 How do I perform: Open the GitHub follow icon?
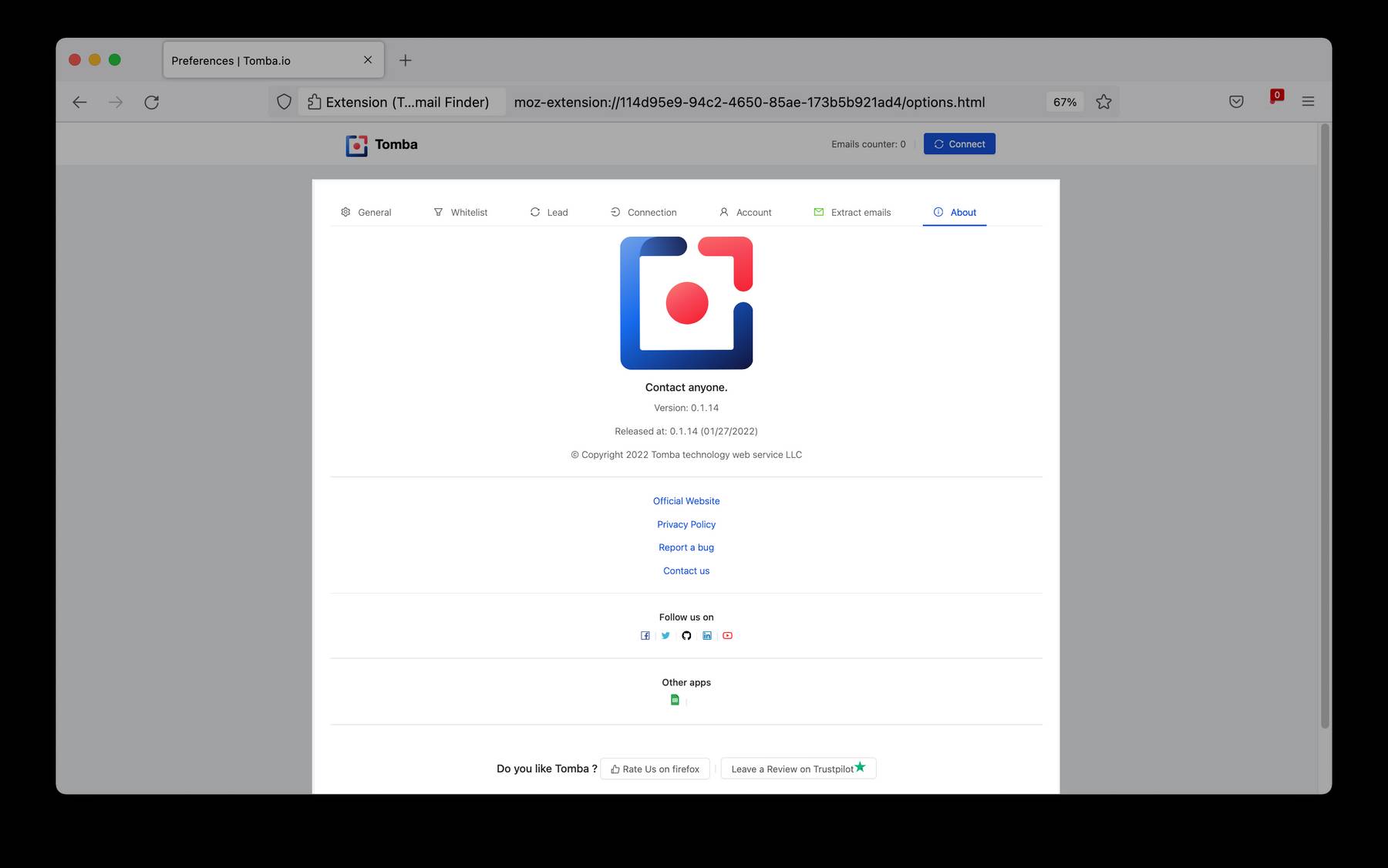686,636
